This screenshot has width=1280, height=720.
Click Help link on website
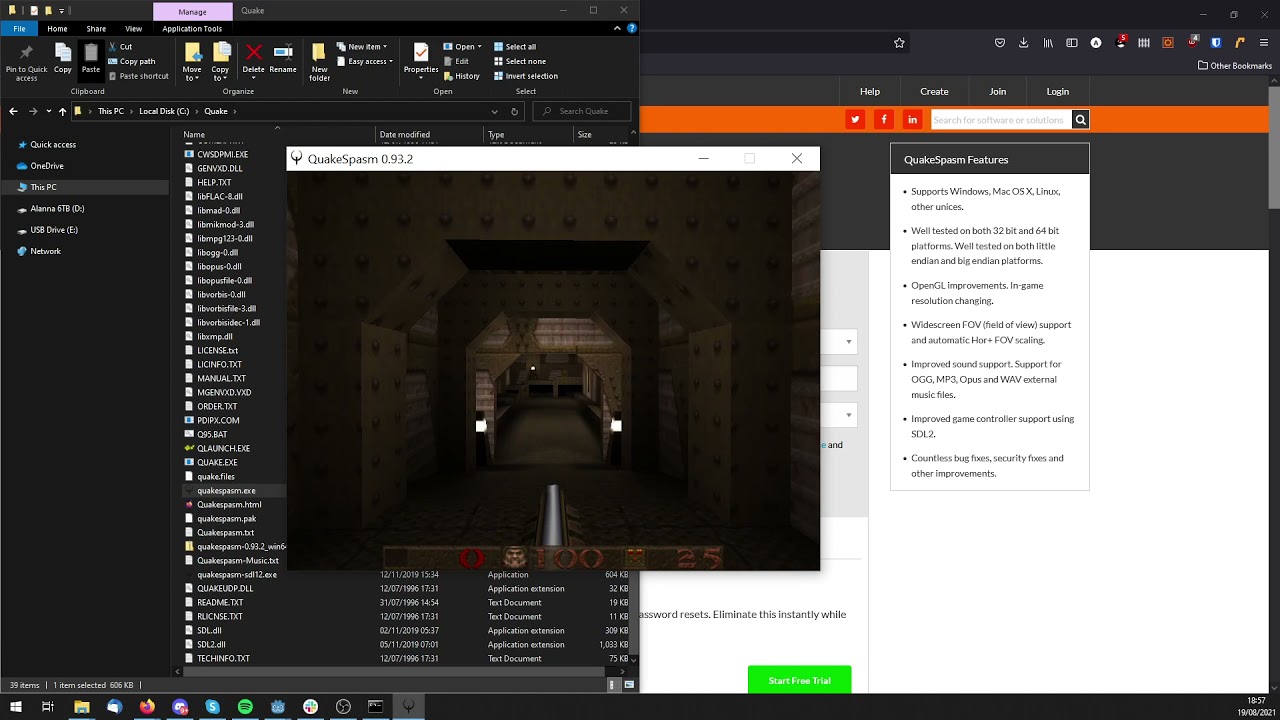870,91
